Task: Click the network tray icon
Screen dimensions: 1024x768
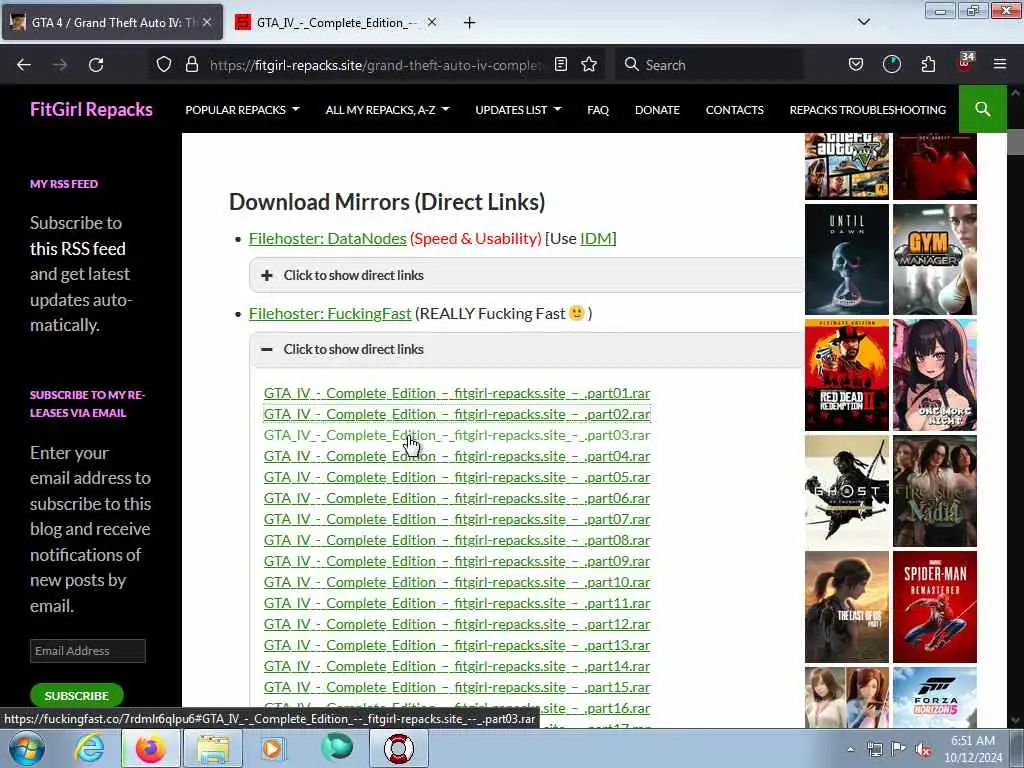Action: (x=874, y=749)
